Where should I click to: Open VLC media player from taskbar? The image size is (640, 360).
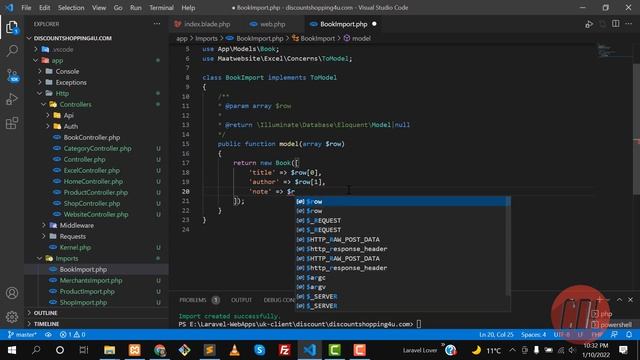(x=234, y=350)
